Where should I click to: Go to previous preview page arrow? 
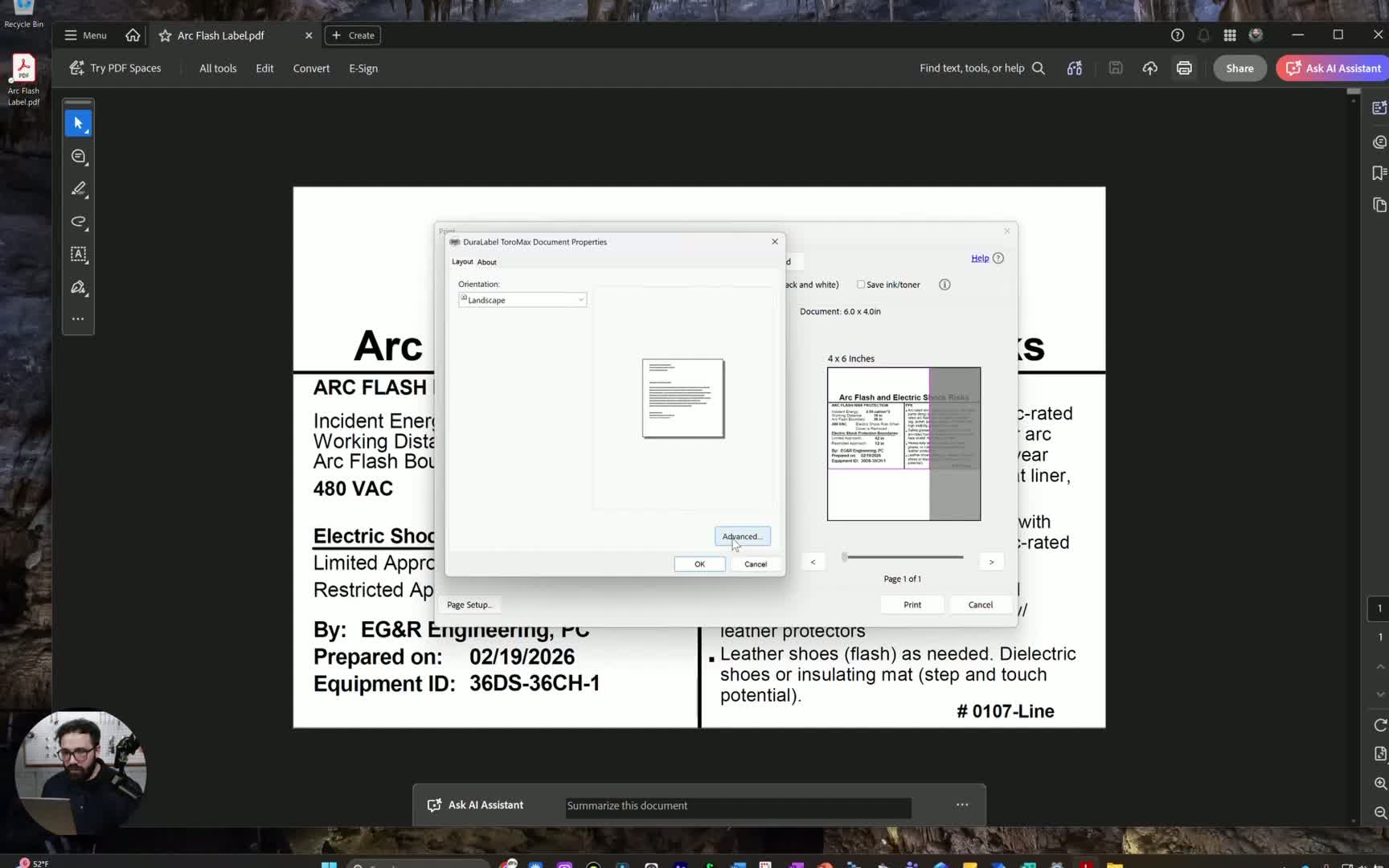[813, 562]
